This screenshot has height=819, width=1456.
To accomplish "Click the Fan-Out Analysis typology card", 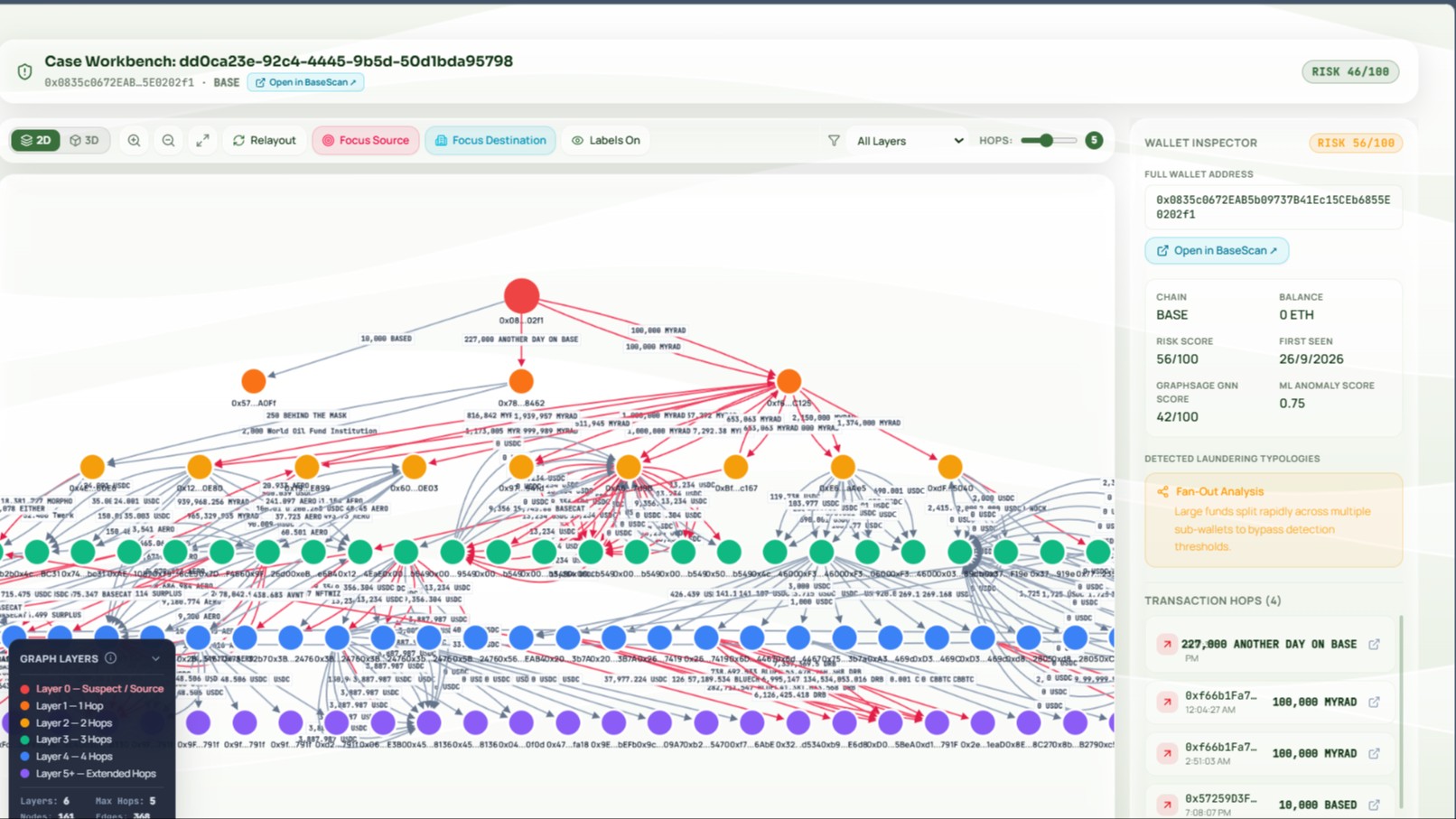I will (1274, 519).
